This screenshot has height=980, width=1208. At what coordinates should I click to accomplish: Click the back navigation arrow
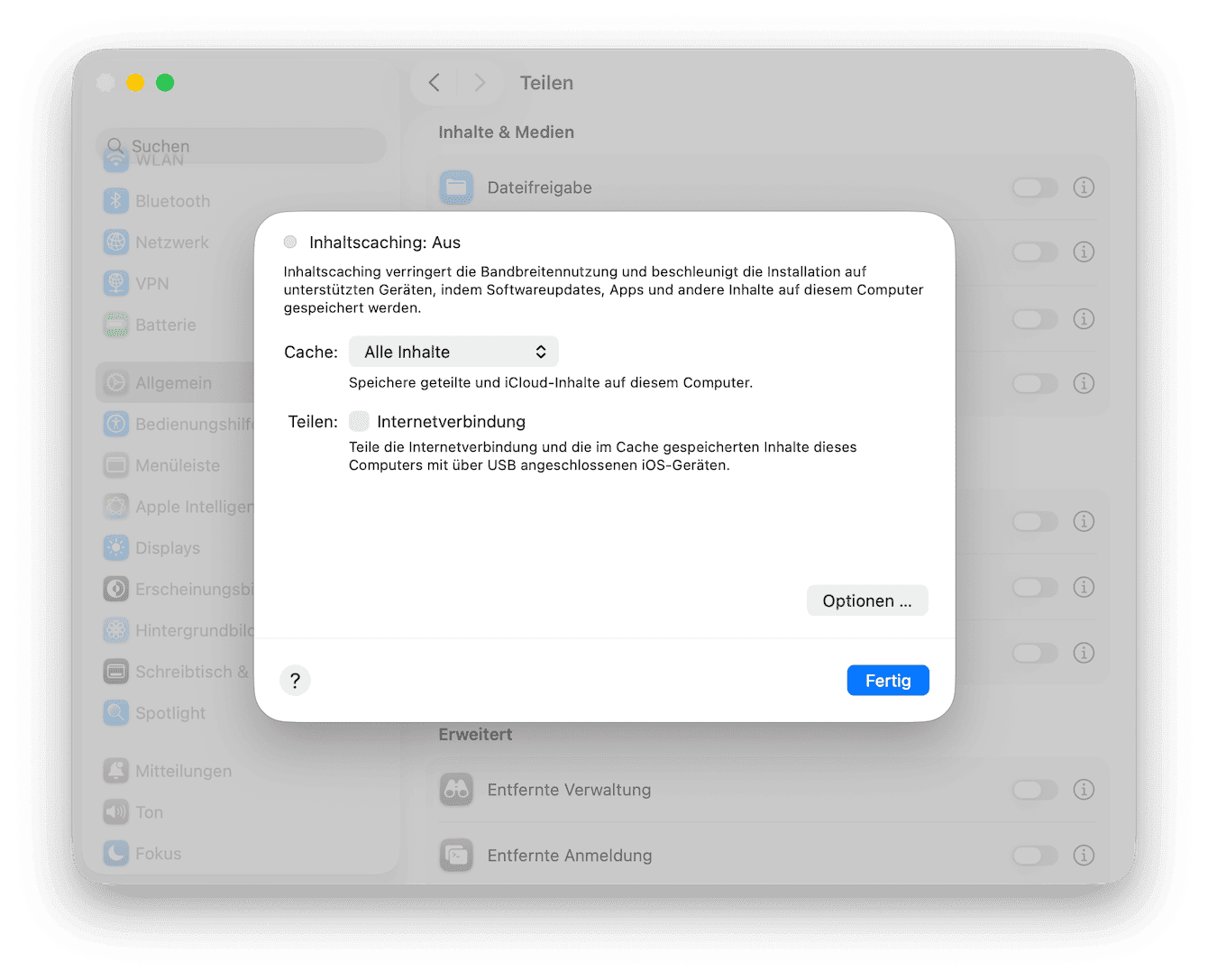(x=434, y=82)
